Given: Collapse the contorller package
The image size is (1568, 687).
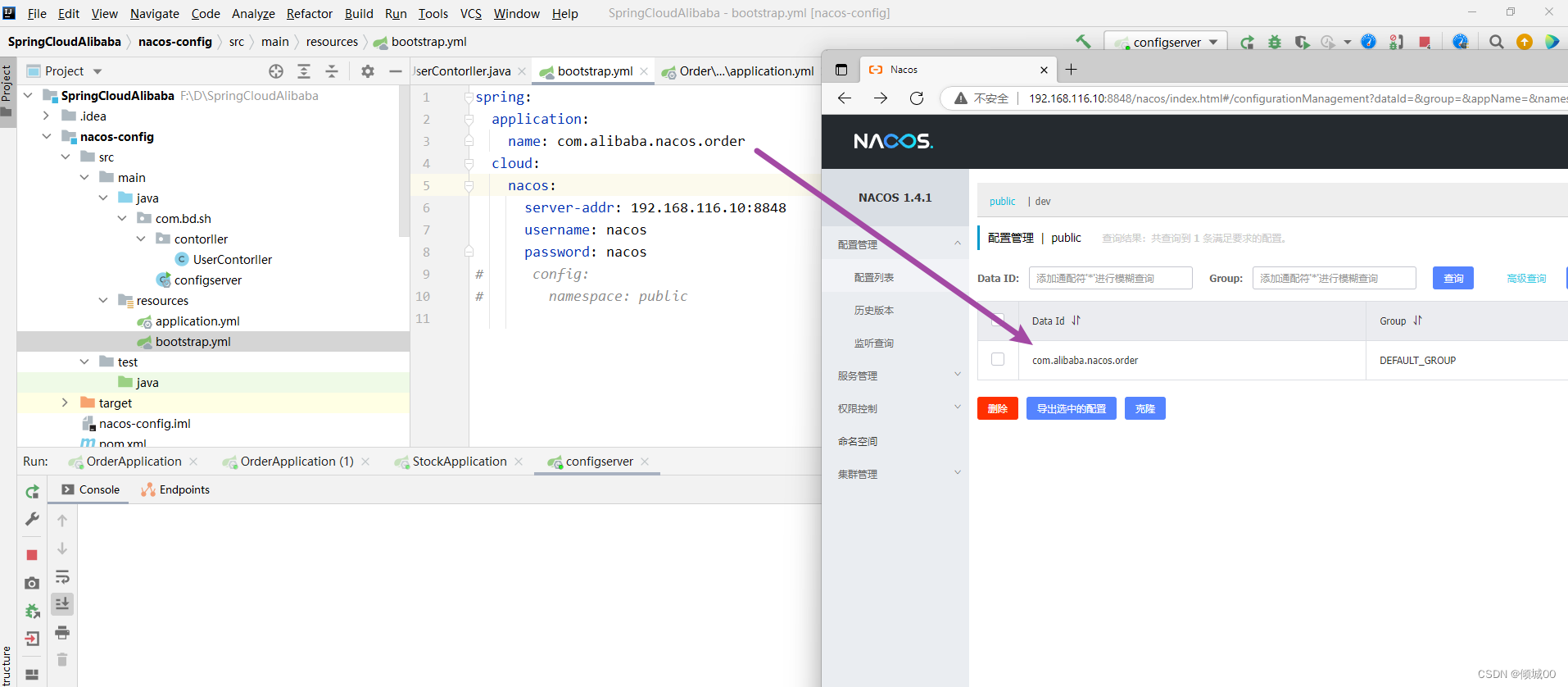Looking at the screenshot, I should (x=141, y=239).
